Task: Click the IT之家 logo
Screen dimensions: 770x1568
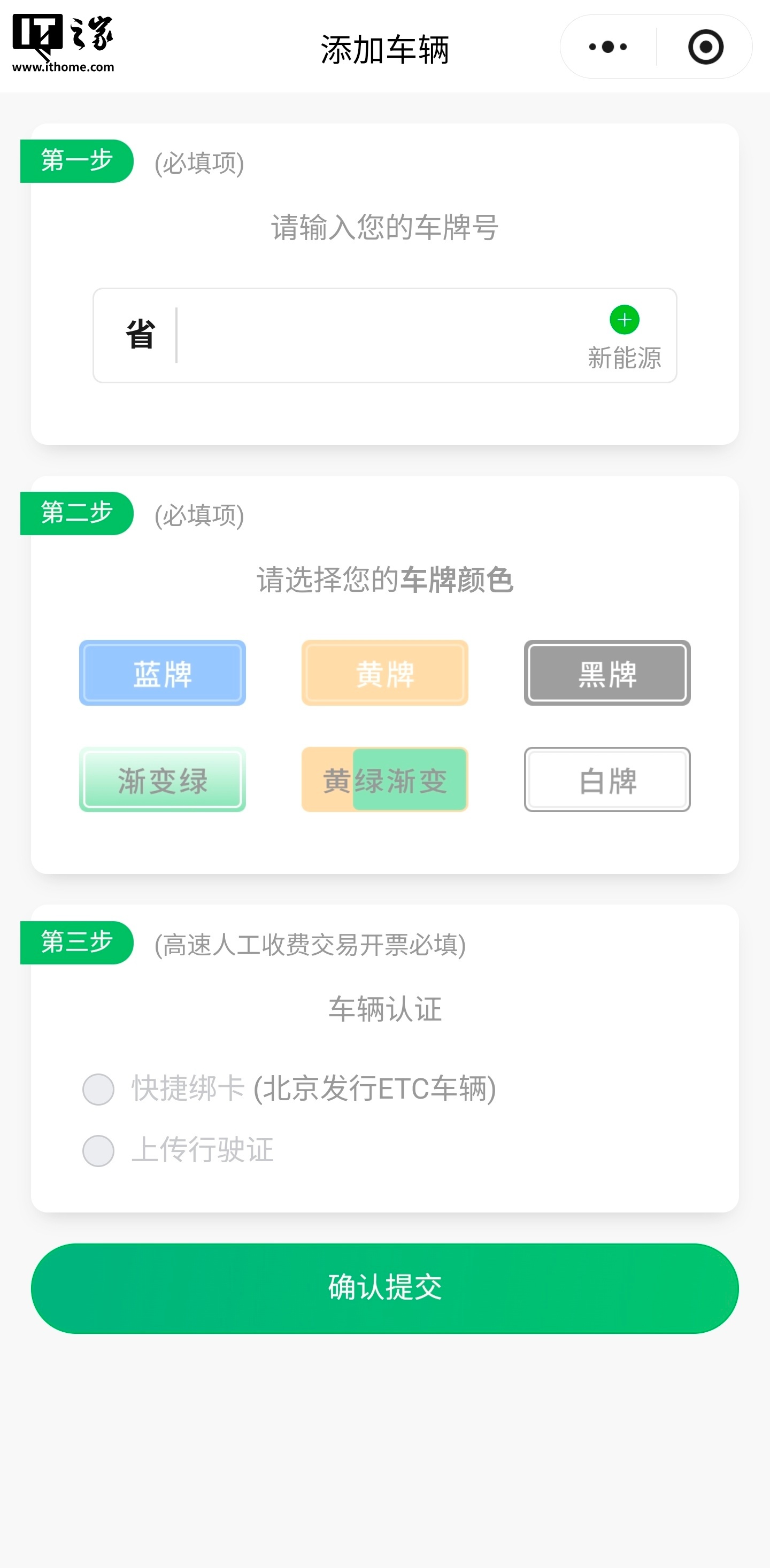Action: click(x=63, y=43)
